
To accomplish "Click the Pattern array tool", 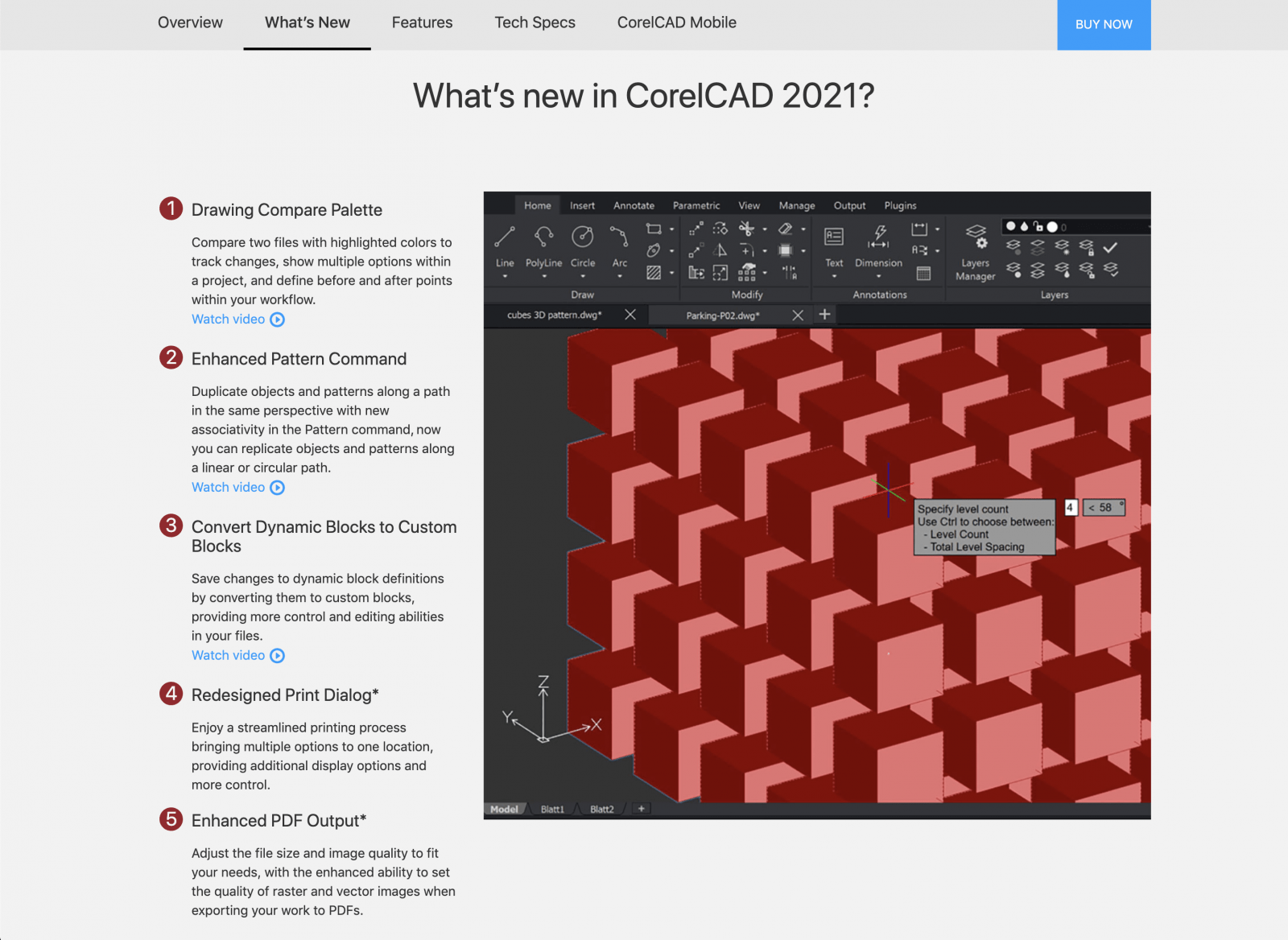I will point(747,272).
